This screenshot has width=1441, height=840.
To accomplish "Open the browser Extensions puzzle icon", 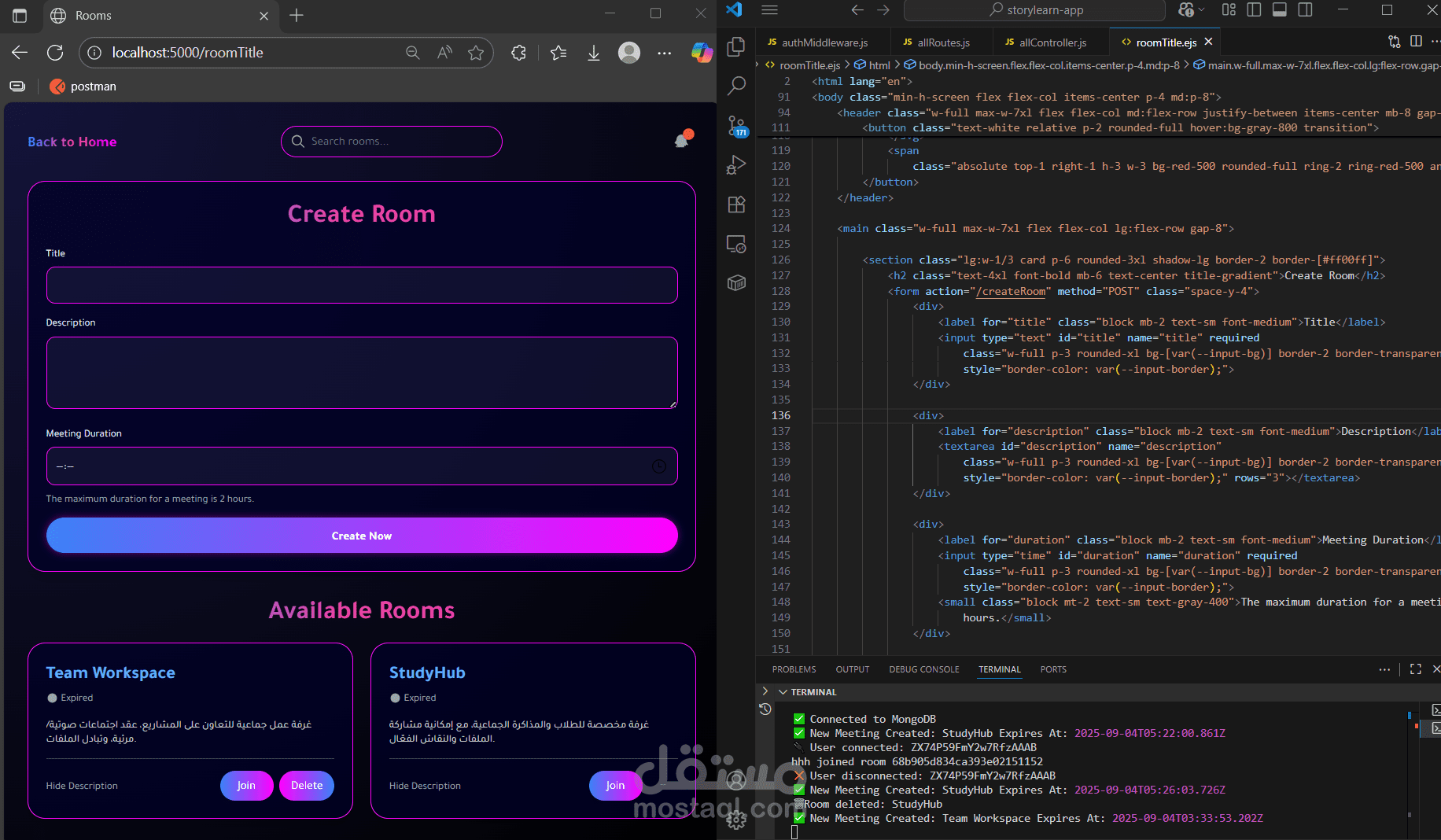I will (x=519, y=53).
